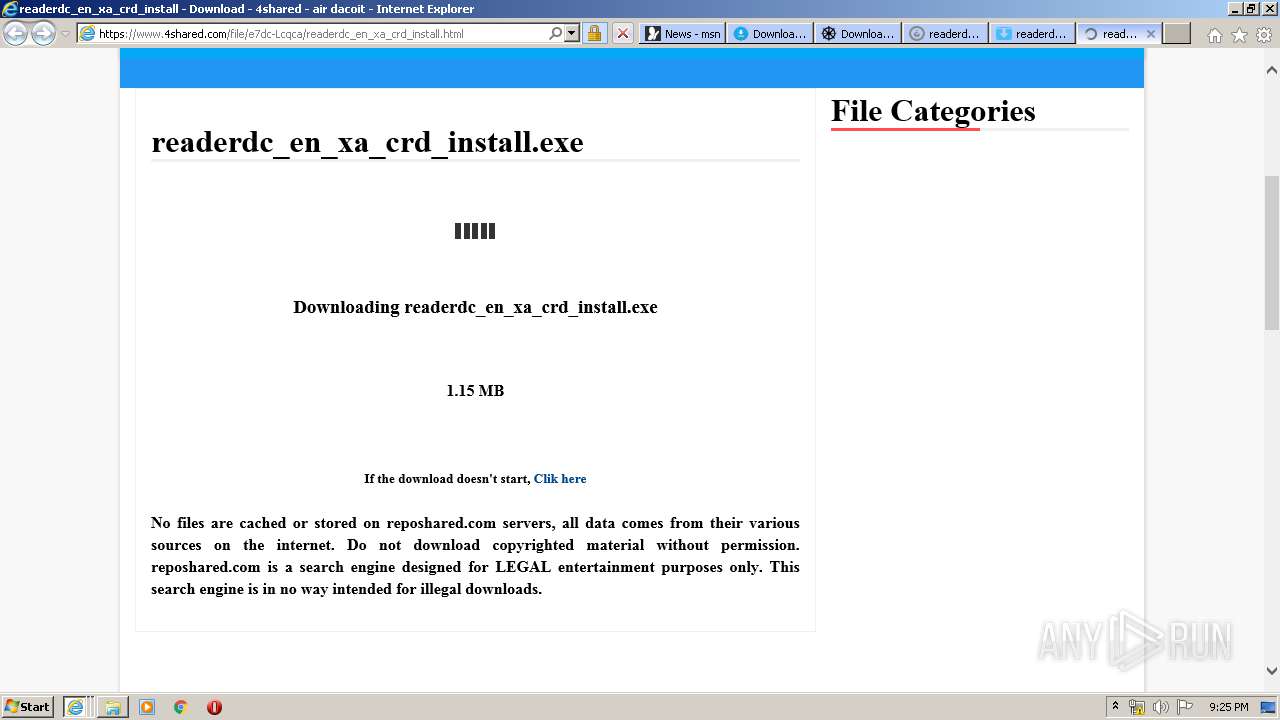The width and height of the screenshot is (1280, 720).
Task: Click 'Downloading readerdc_en_xa_crd_install.exe' text
Action: tap(475, 307)
